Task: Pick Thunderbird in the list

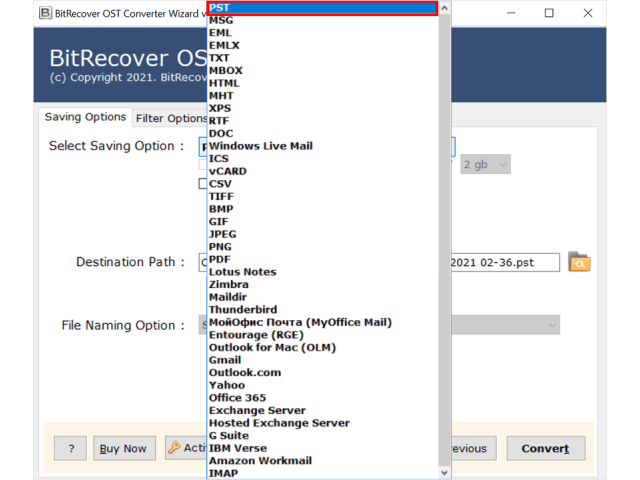Action: click(x=322, y=310)
